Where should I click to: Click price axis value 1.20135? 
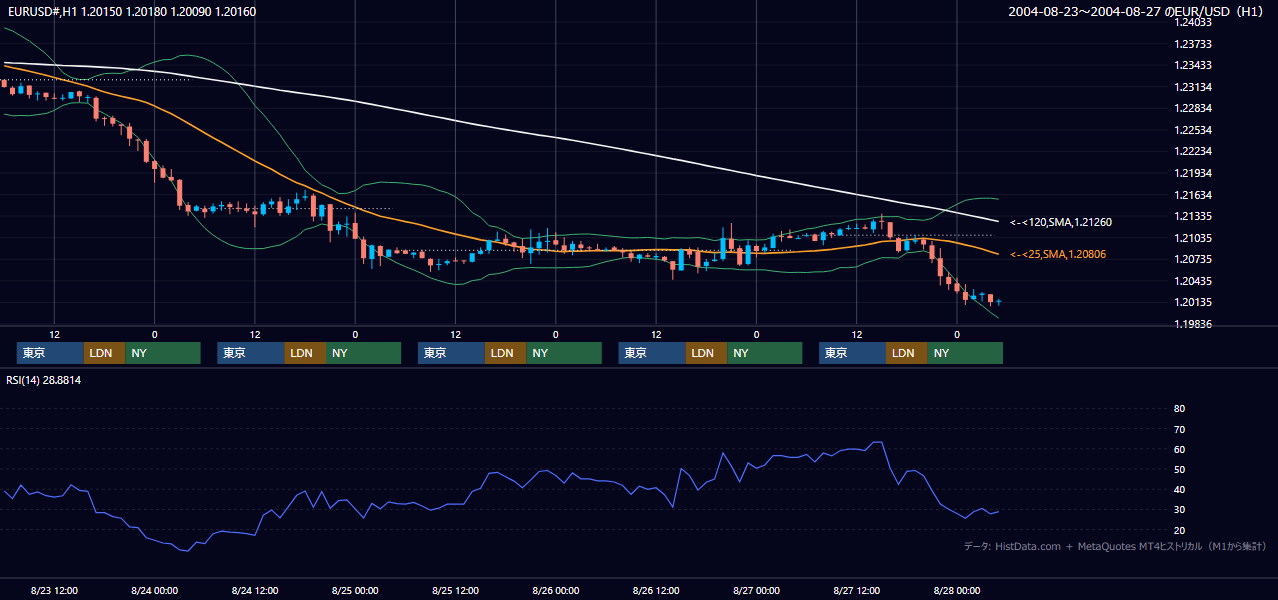pyautogui.click(x=1192, y=302)
